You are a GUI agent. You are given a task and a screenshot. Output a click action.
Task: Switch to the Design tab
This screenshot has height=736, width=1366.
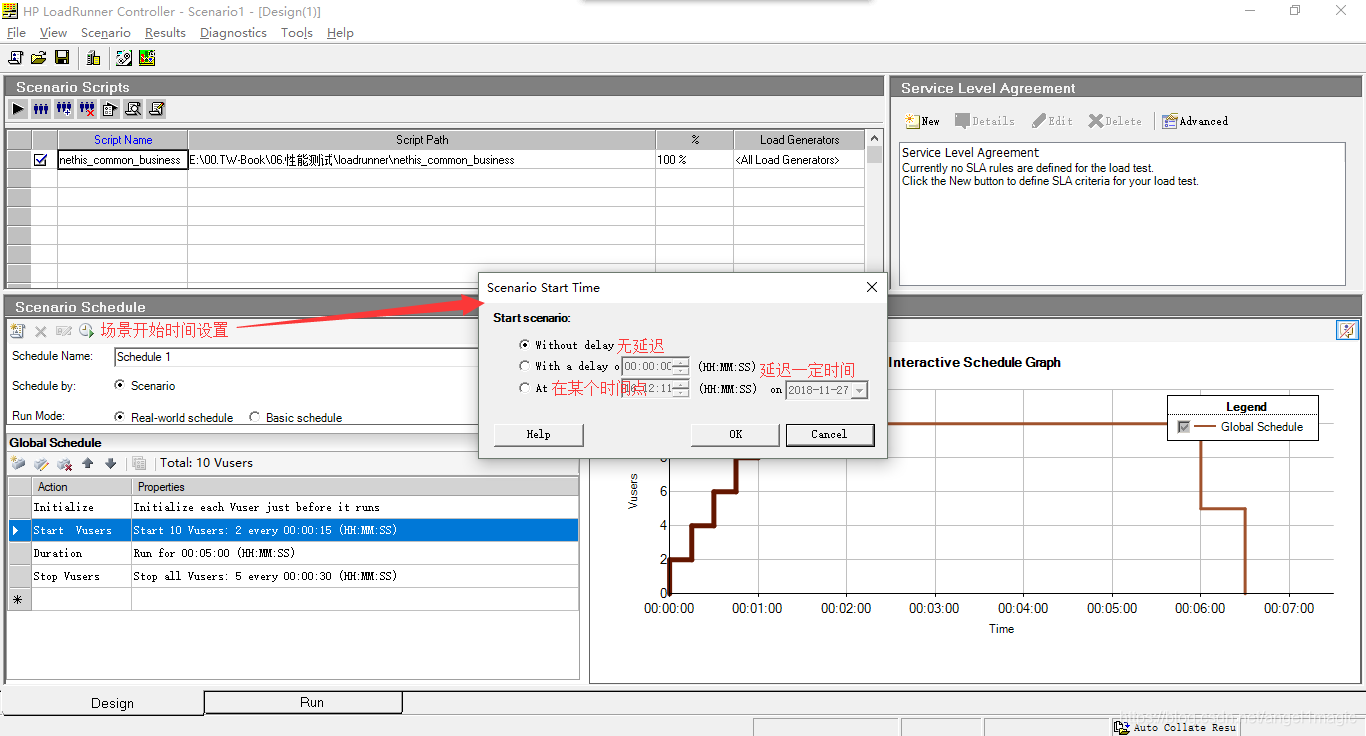pos(104,703)
